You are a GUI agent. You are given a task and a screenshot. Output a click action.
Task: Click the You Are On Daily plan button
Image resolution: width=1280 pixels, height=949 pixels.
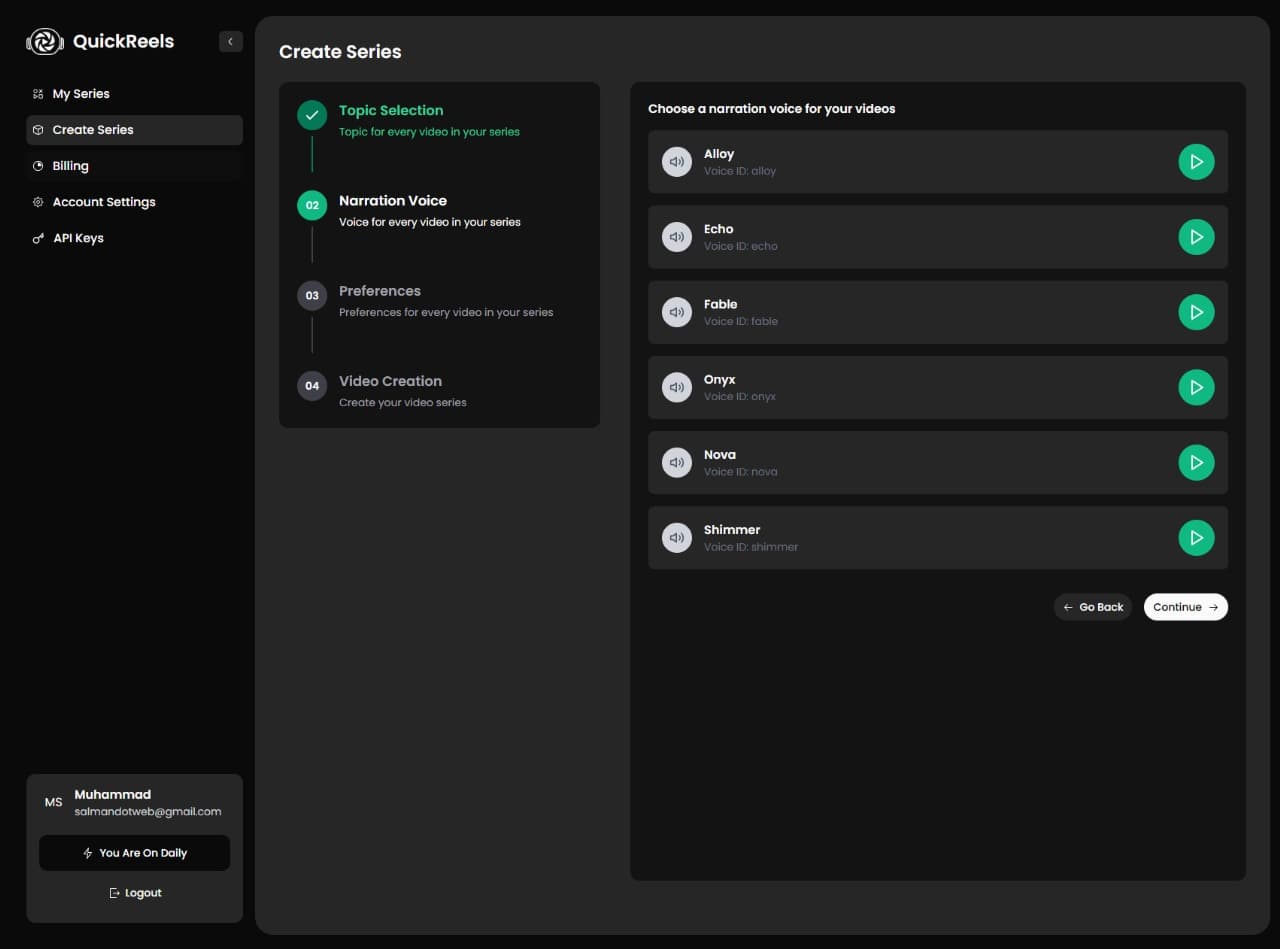coord(134,853)
